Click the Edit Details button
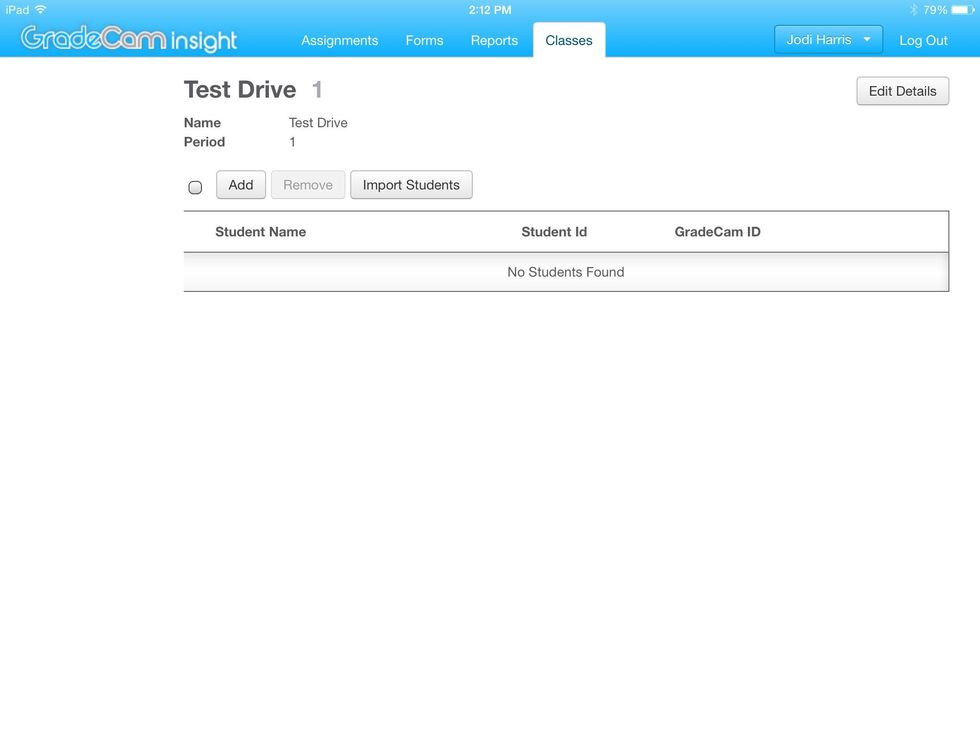The image size is (980, 735). (x=902, y=91)
